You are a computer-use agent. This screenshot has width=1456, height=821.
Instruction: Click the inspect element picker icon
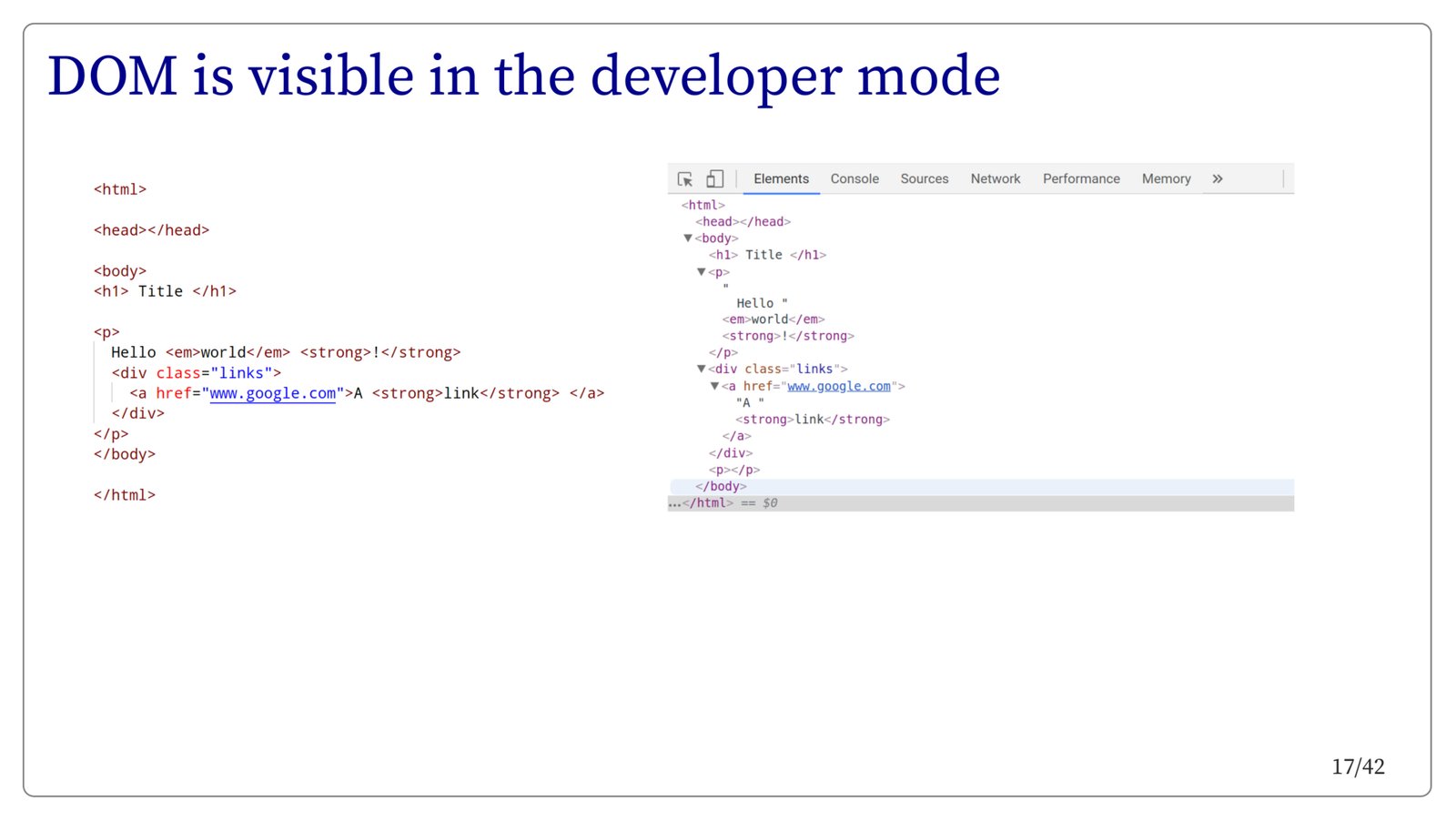pyautogui.click(x=685, y=179)
